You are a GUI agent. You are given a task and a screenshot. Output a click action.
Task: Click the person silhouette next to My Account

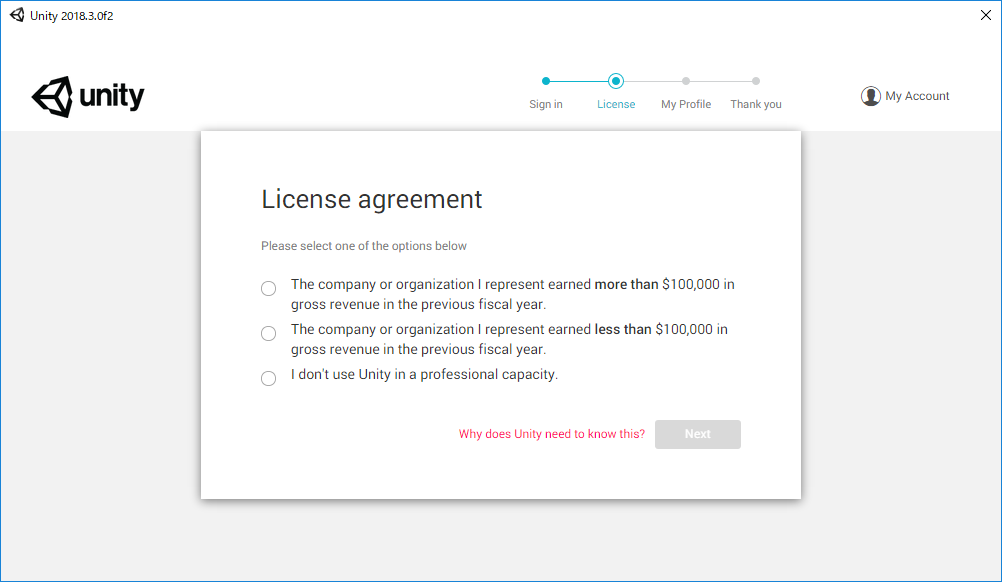[x=871, y=95]
